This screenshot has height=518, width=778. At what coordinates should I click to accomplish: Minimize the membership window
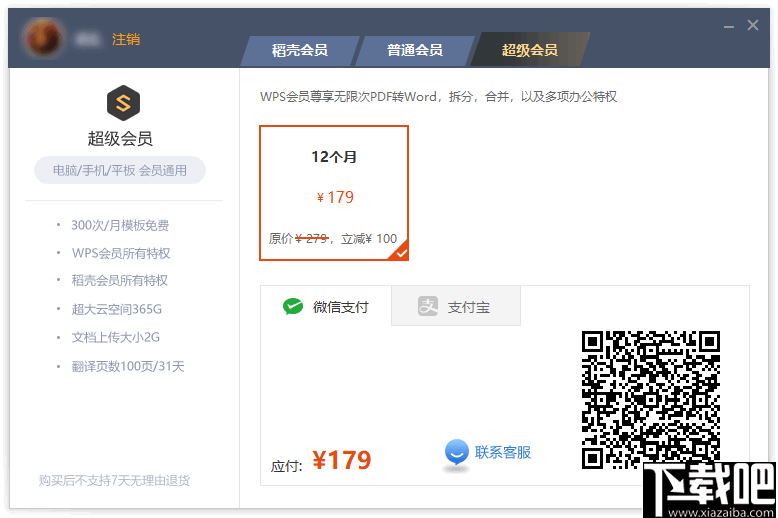pyautogui.click(x=729, y=26)
